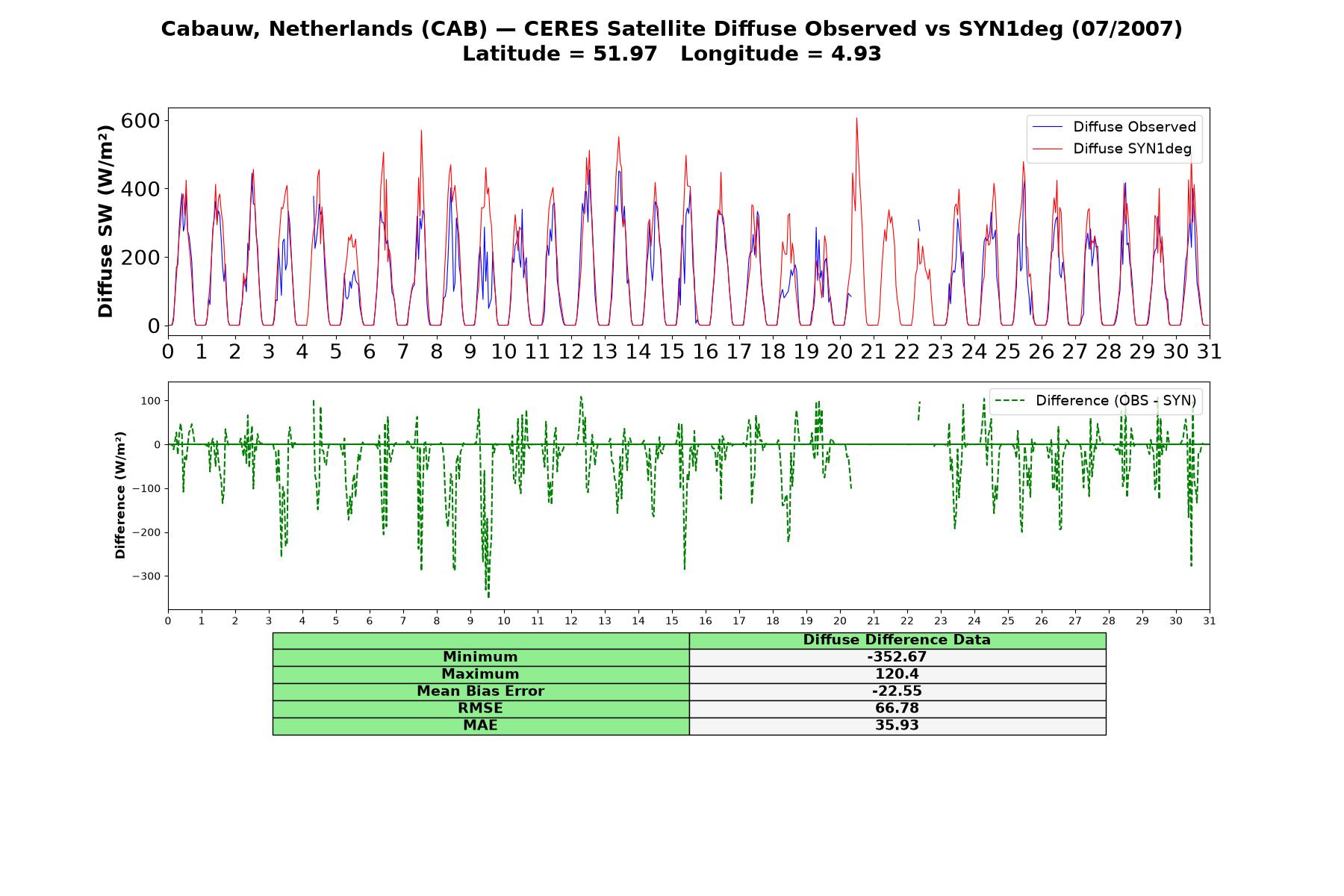
Task: Click the Diffuse Difference Data table header
Action: point(897,640)
